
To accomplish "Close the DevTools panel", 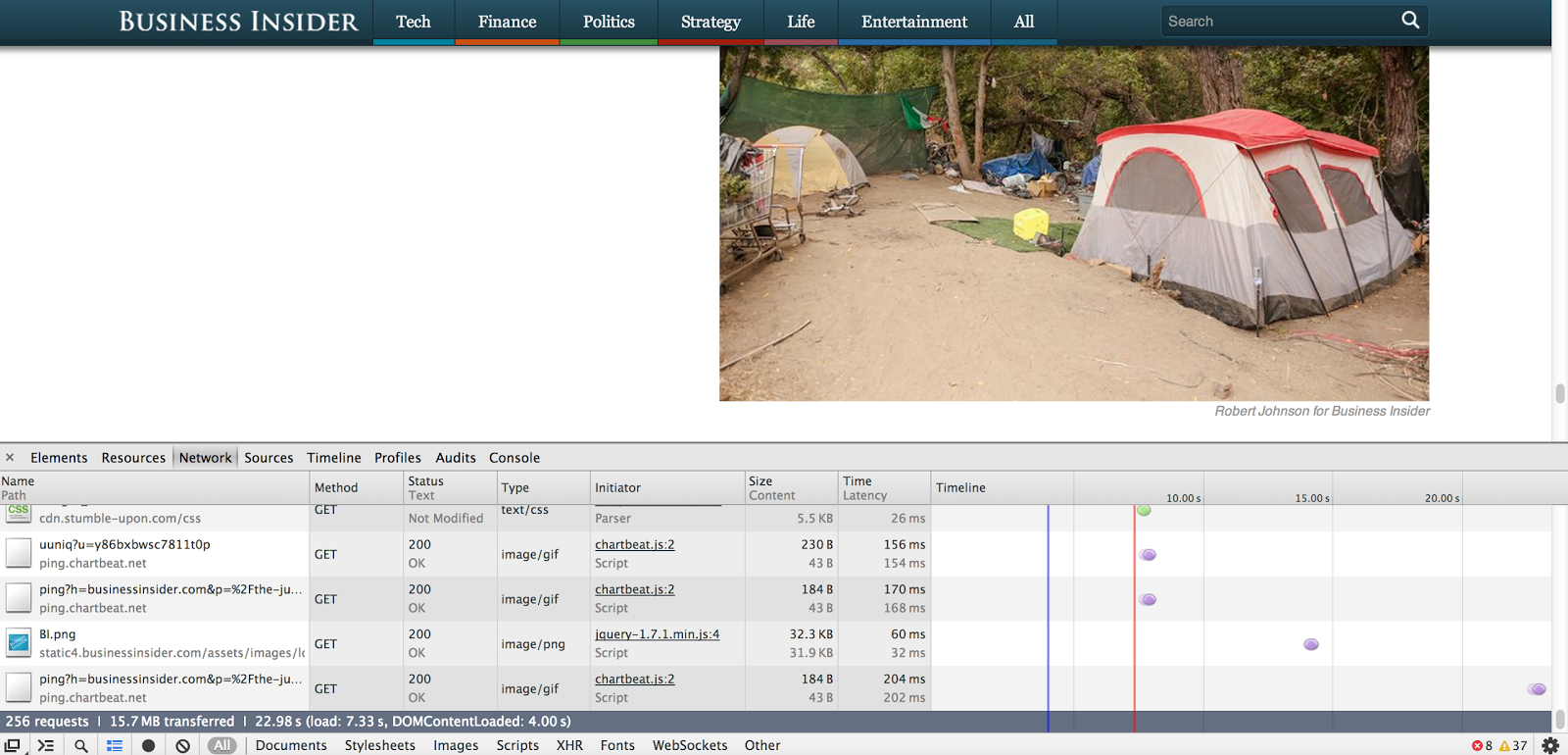I will click(10, 457).
